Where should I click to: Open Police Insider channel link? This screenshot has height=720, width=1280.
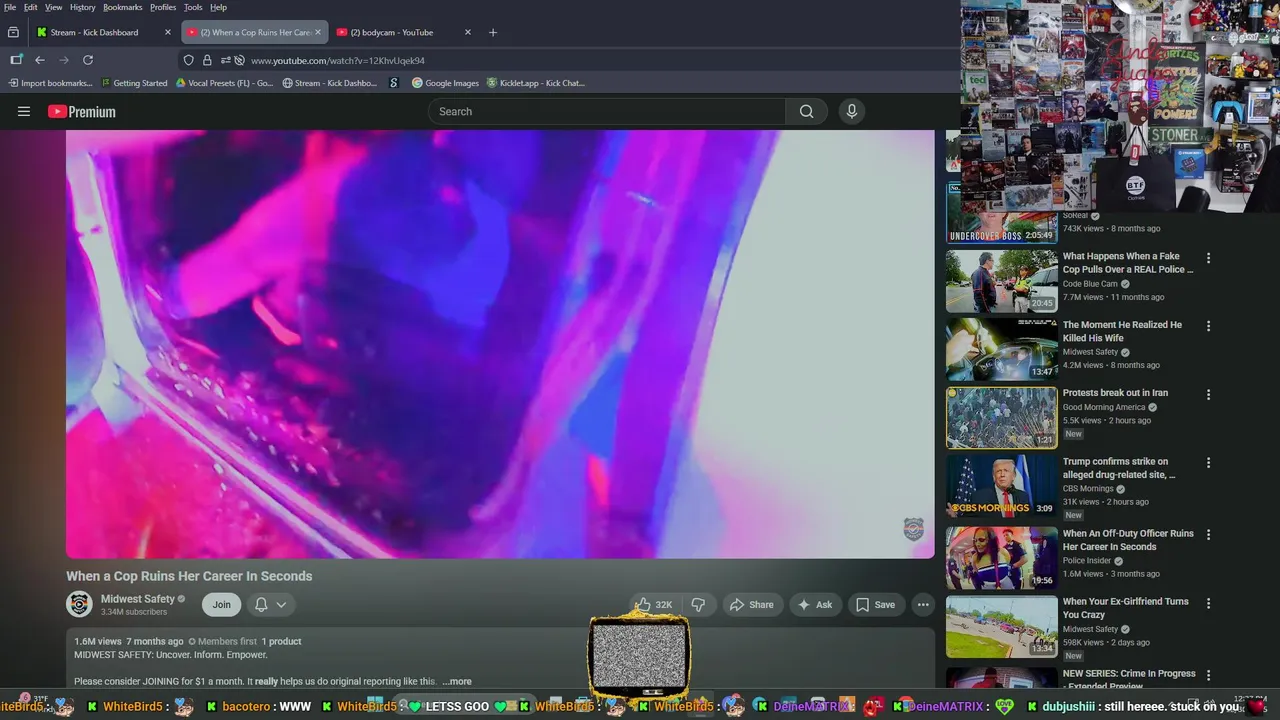pyautogui.click(x=1087, y=561)
